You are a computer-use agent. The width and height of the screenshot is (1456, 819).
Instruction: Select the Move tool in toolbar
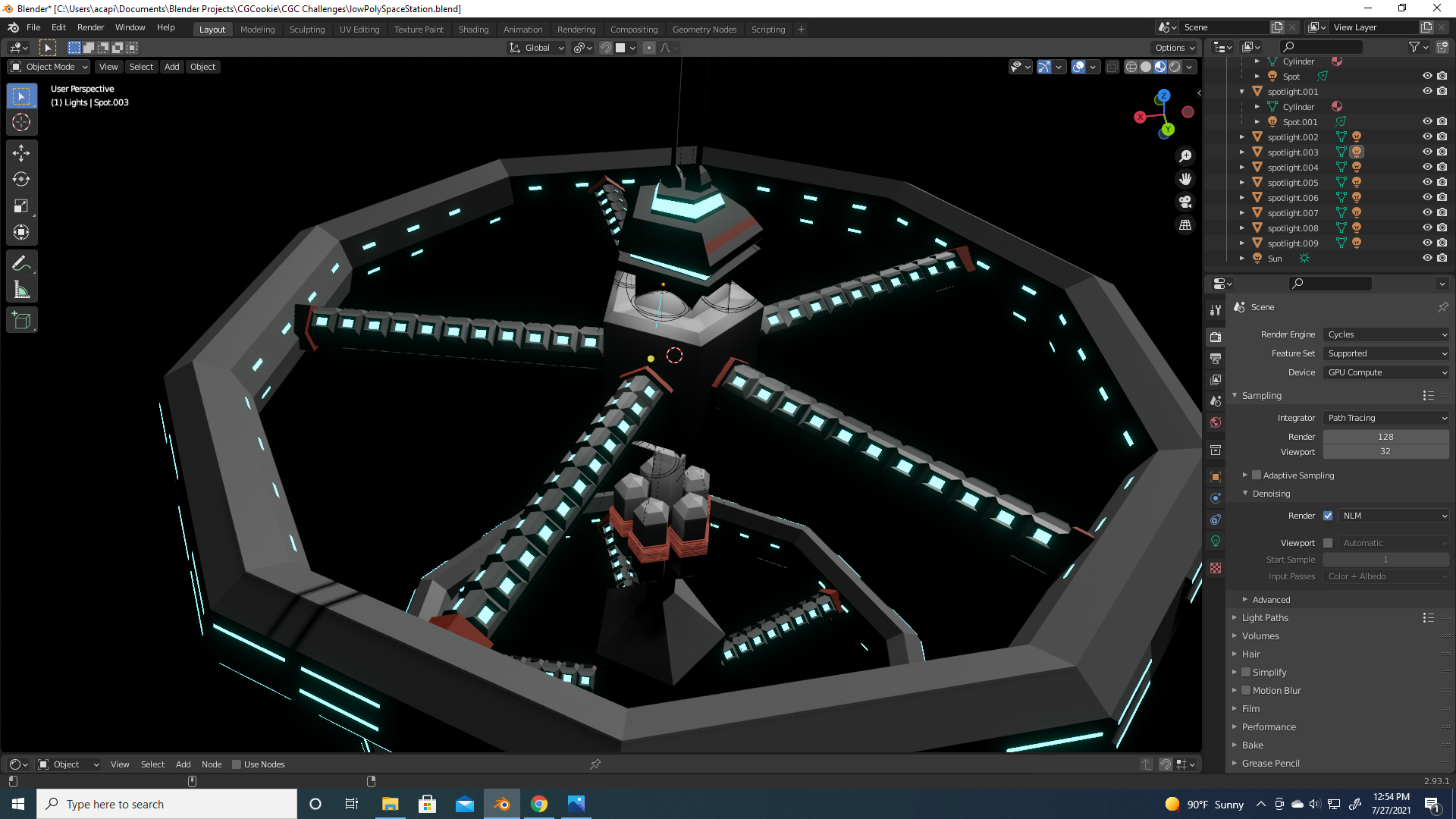[21, 153]
